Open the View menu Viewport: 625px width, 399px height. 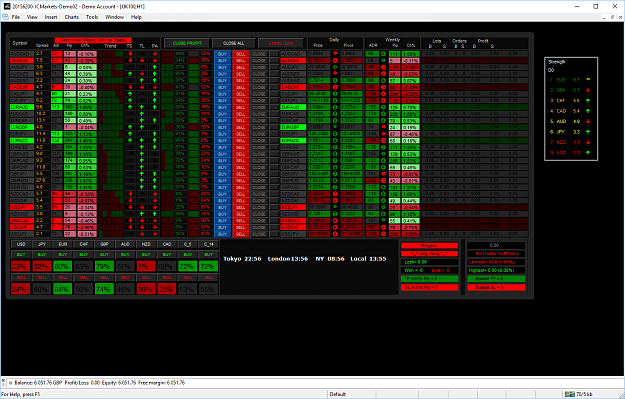pyautogui.click(x=32, y=17)
